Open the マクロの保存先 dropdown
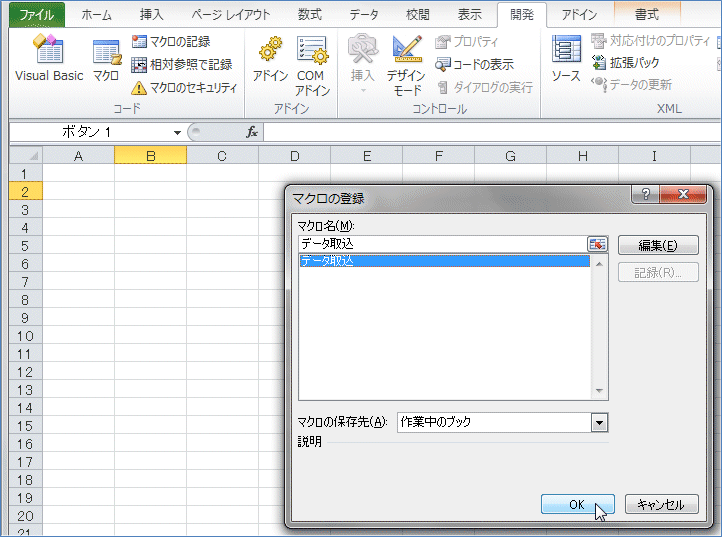 click(599, 422)
